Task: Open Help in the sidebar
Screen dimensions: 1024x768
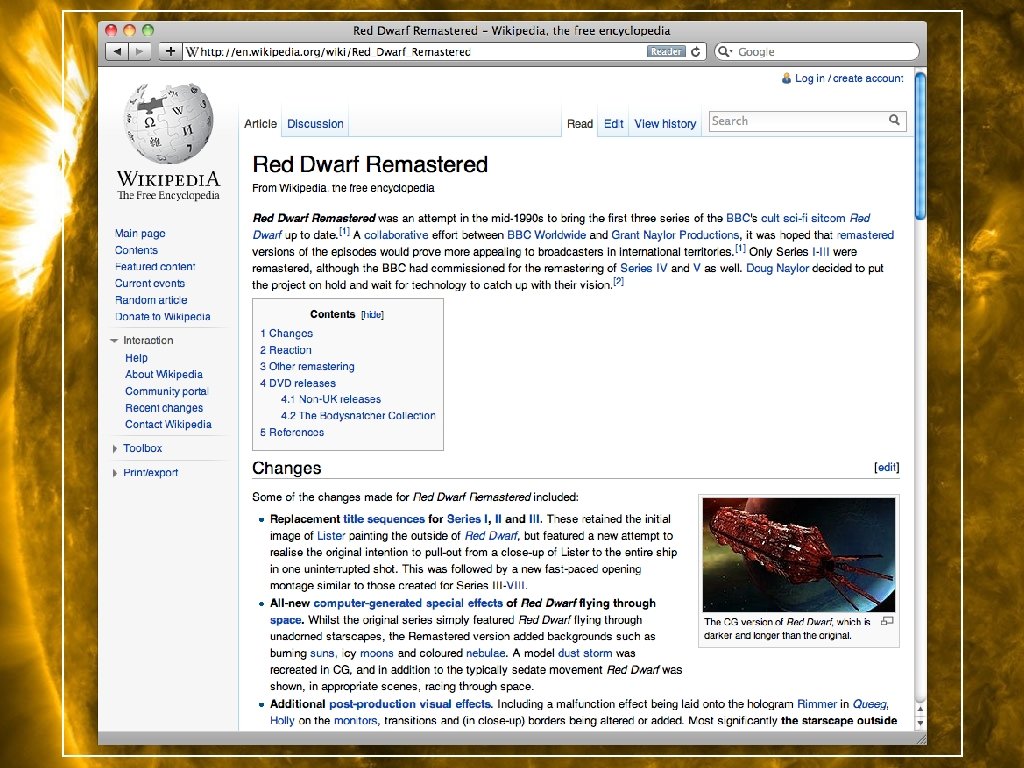Action: click(136, 358)
